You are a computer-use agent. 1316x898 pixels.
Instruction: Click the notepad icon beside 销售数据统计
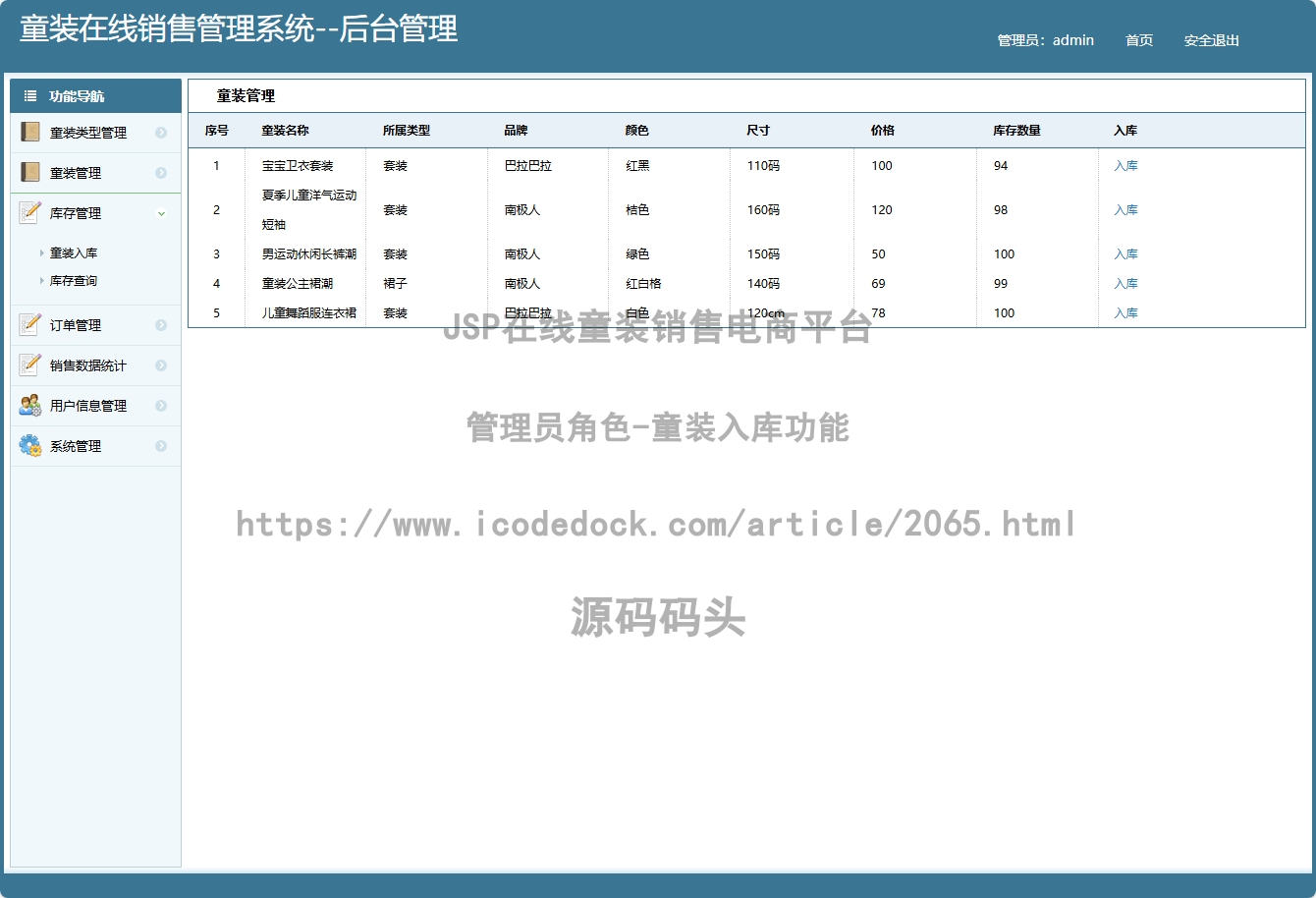pyautogui.click(x=29, y=365)
